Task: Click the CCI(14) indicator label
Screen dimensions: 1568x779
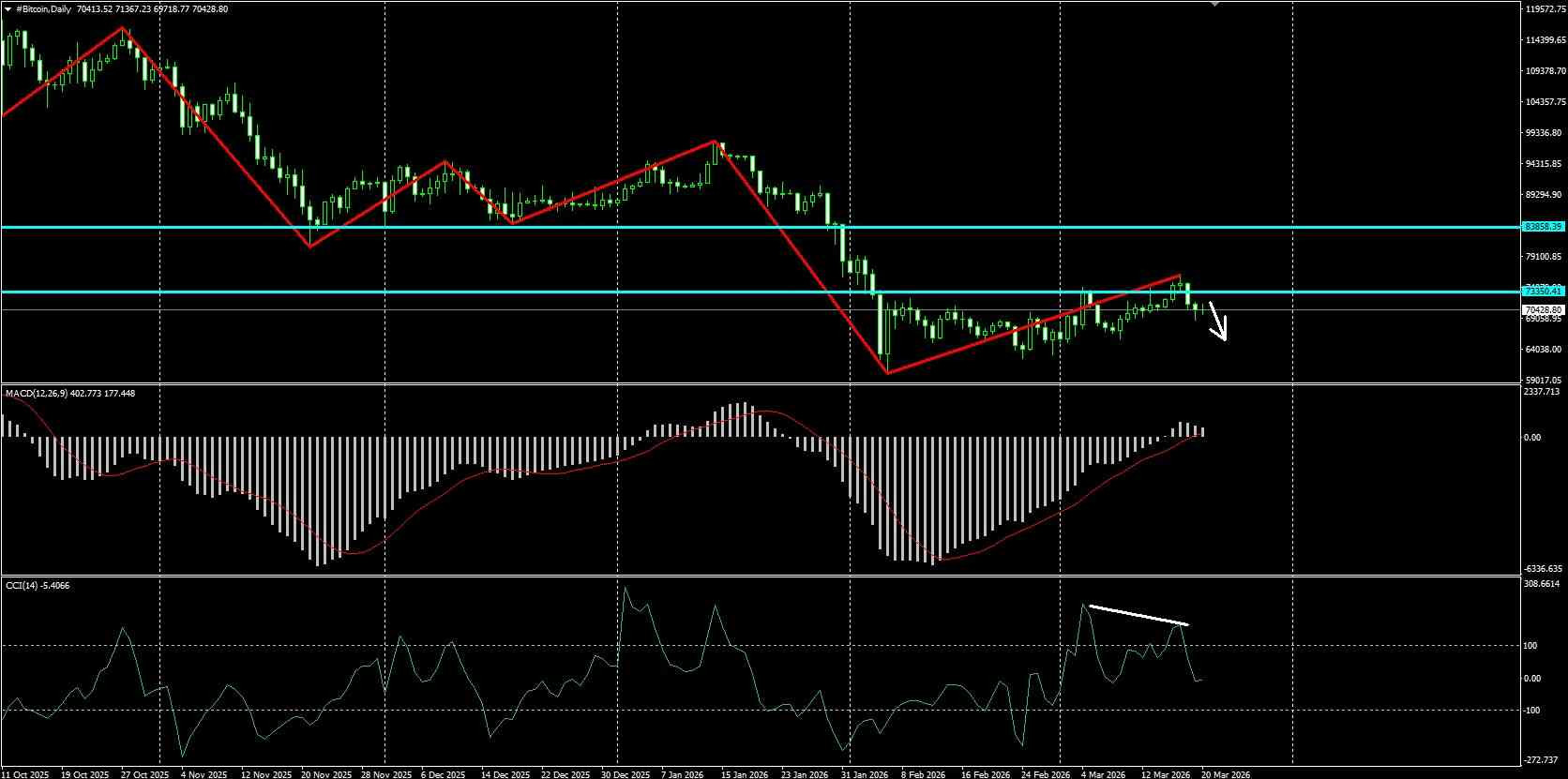Action: (23, 586)
